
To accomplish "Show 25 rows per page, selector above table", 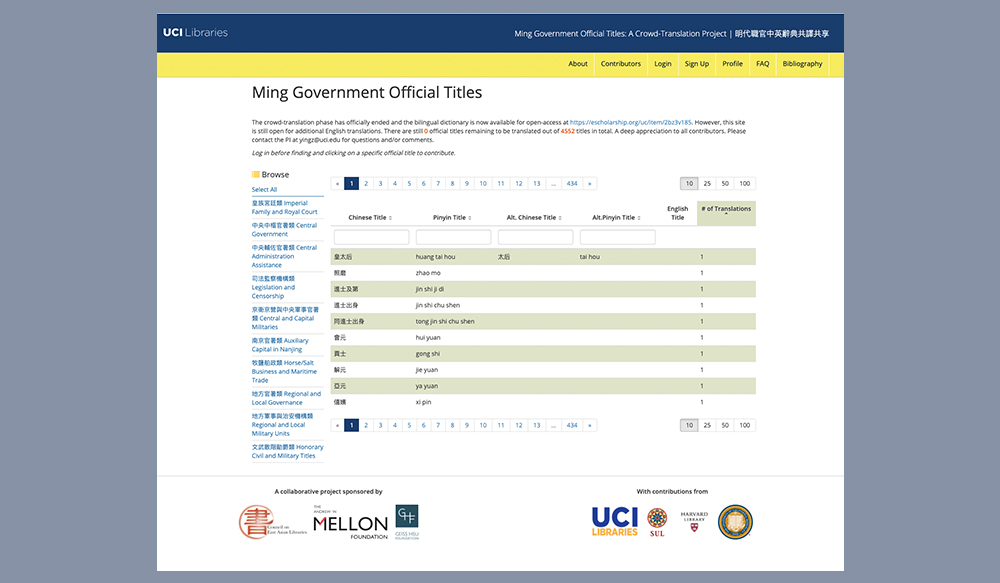I will tap(707, 184).
